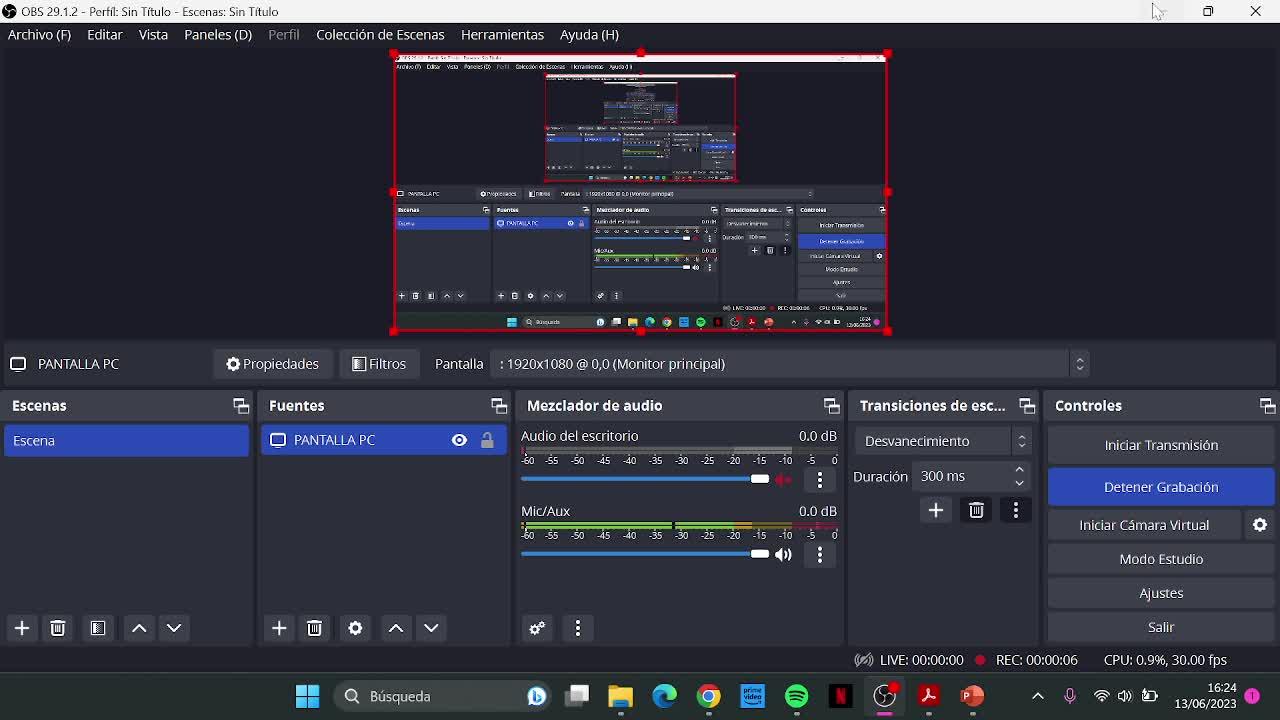Hide the PANTALLA PC source

click(459, 440)
